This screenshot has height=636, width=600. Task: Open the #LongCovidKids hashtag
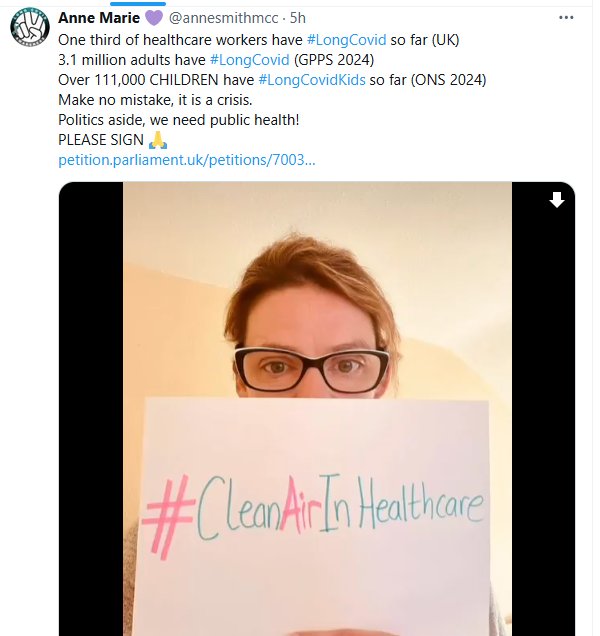[312, 80]
